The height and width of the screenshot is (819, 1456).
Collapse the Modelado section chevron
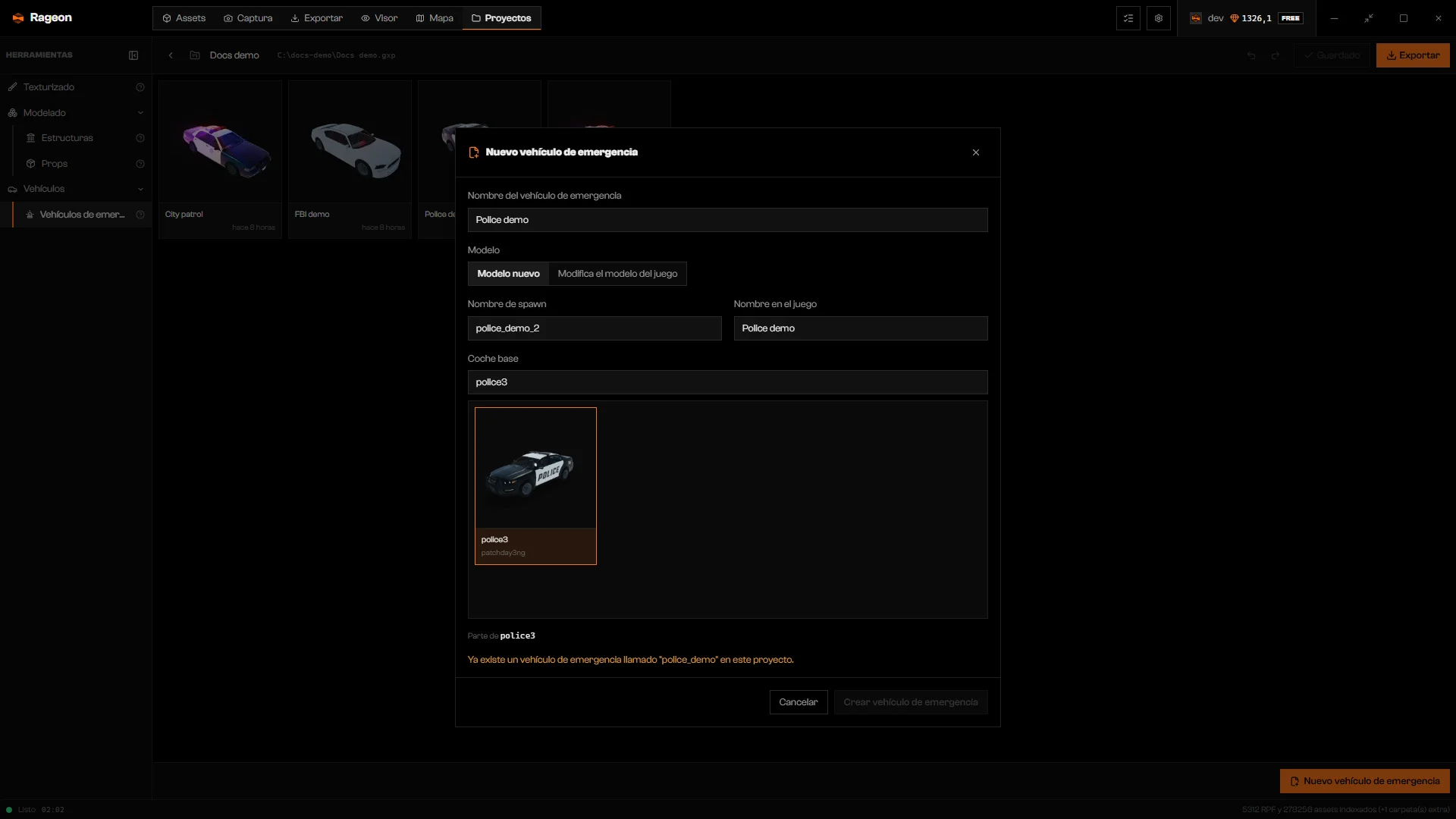(140, 113)
